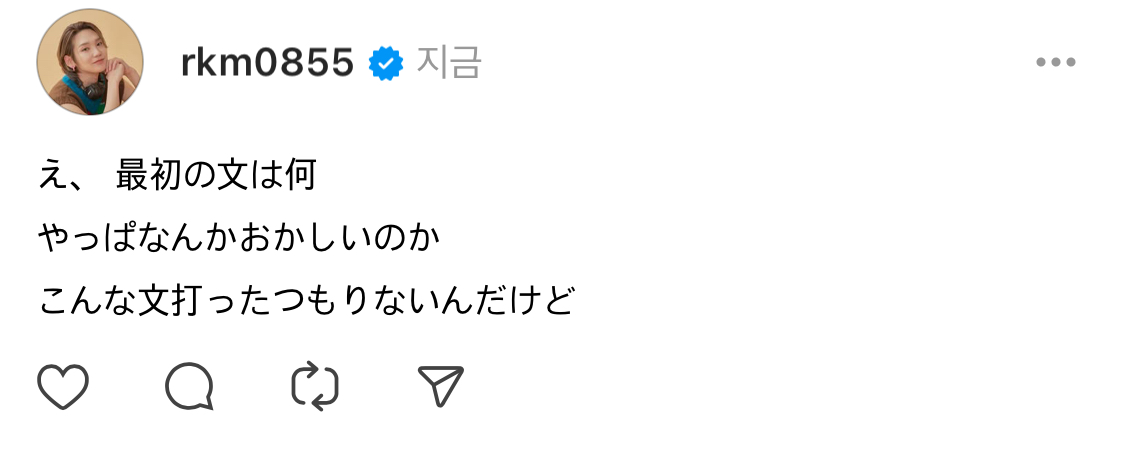The width and height of the screenshot is (1125, 463).
Task: Click the word やっぱ starting the second line
Action: [88, 238]
